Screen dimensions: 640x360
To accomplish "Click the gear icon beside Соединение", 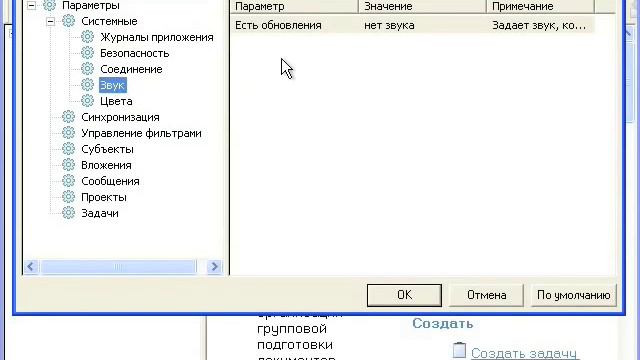I will pyautogui.click(x=87, y=69).
